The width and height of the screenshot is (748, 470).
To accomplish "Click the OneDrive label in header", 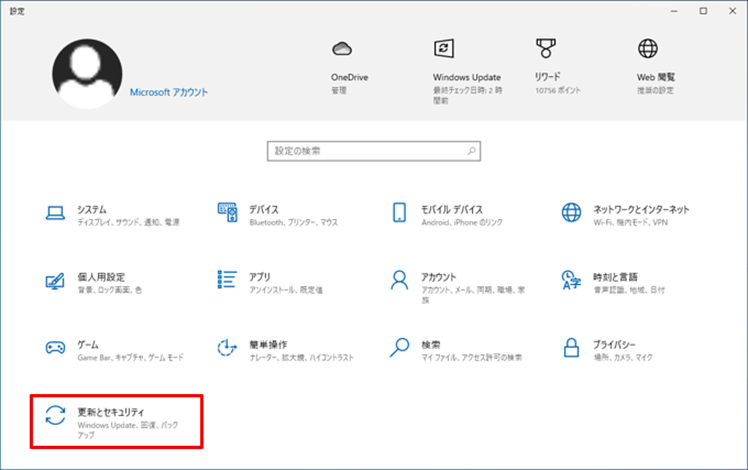I will [350, 77].
